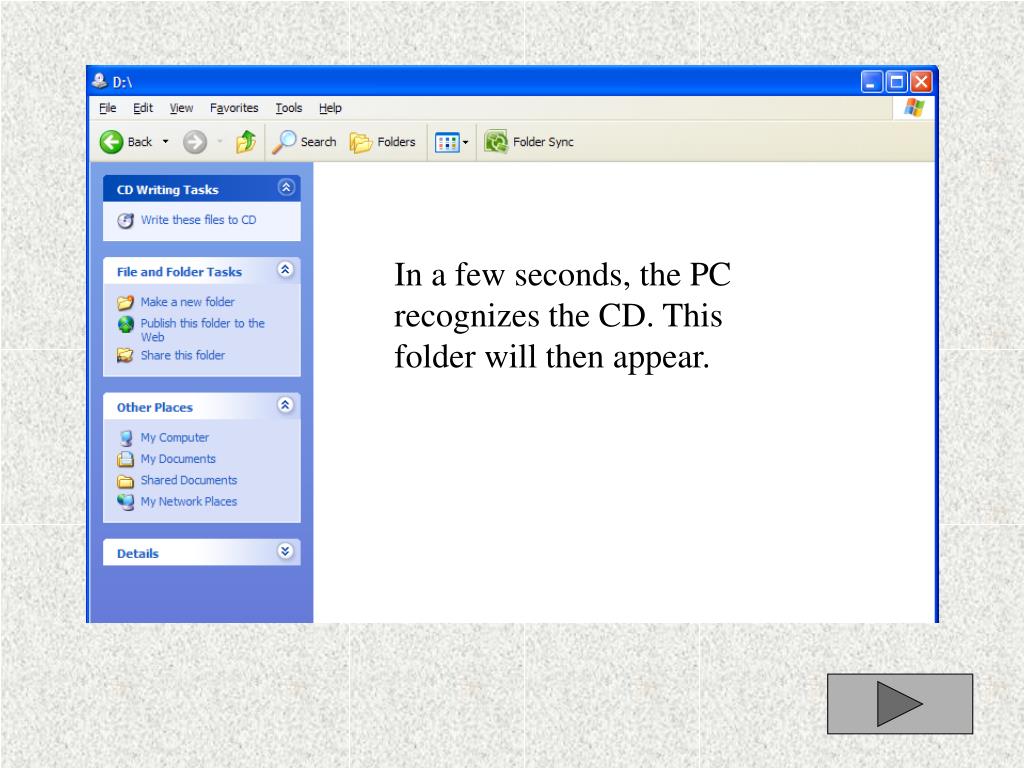The image size is (1024, 768).
Task: Click the Details header text
Action: pos(138,554)
